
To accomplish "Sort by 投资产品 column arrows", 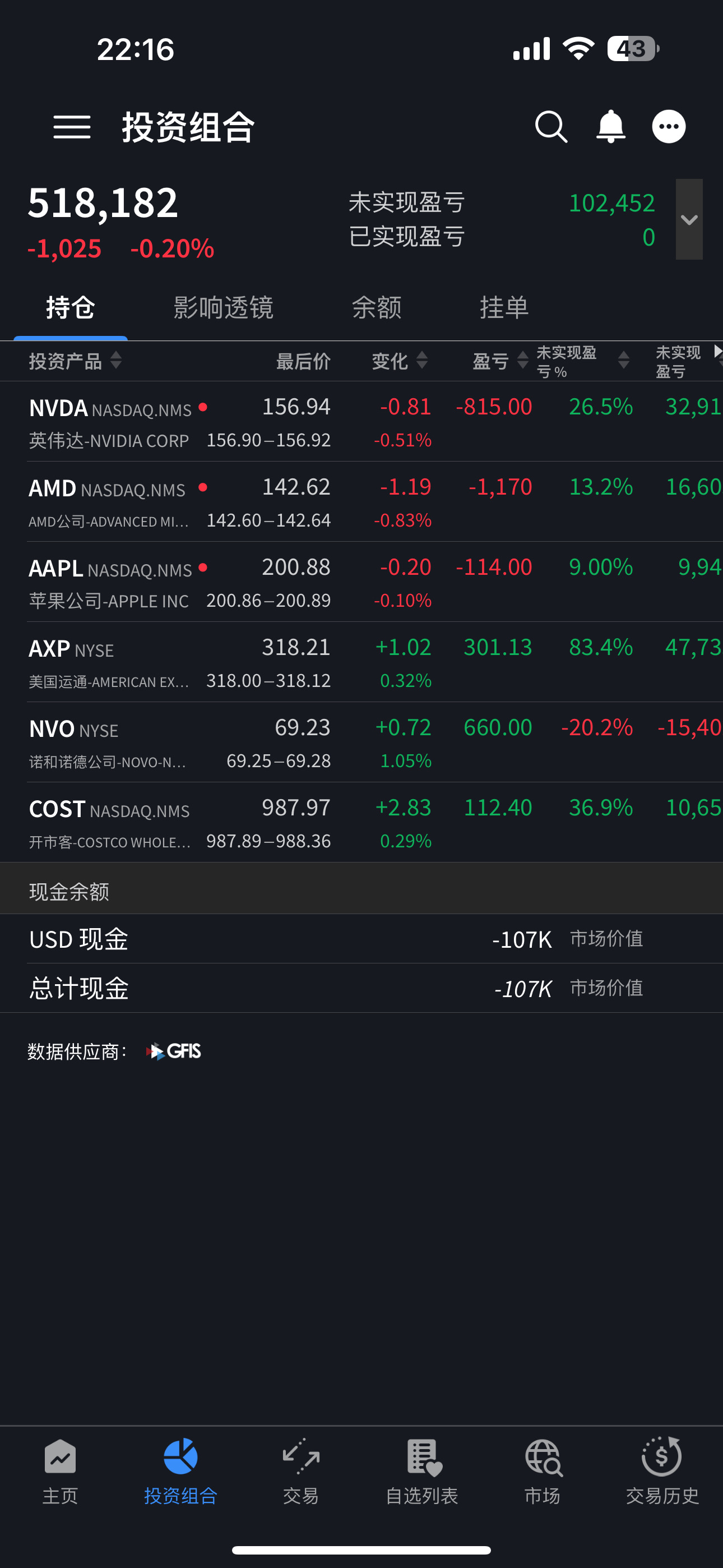I will [x=116, y=361].
